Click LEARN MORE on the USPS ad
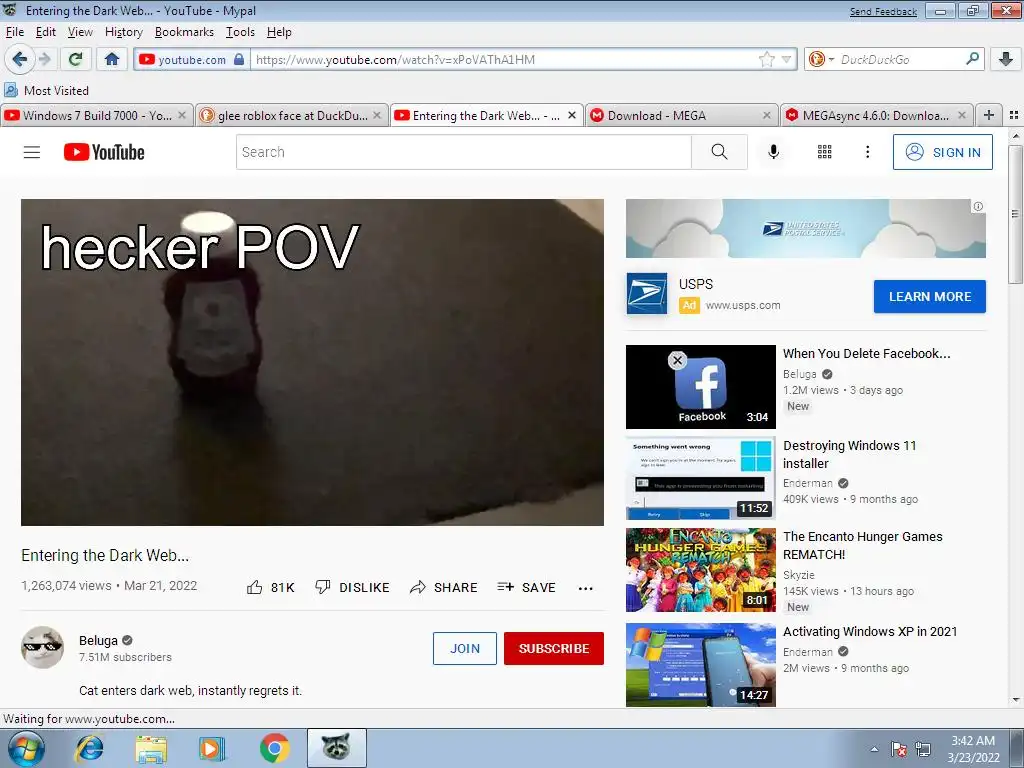Screen dimensions: 1024x768 click(x=929, y=296)
